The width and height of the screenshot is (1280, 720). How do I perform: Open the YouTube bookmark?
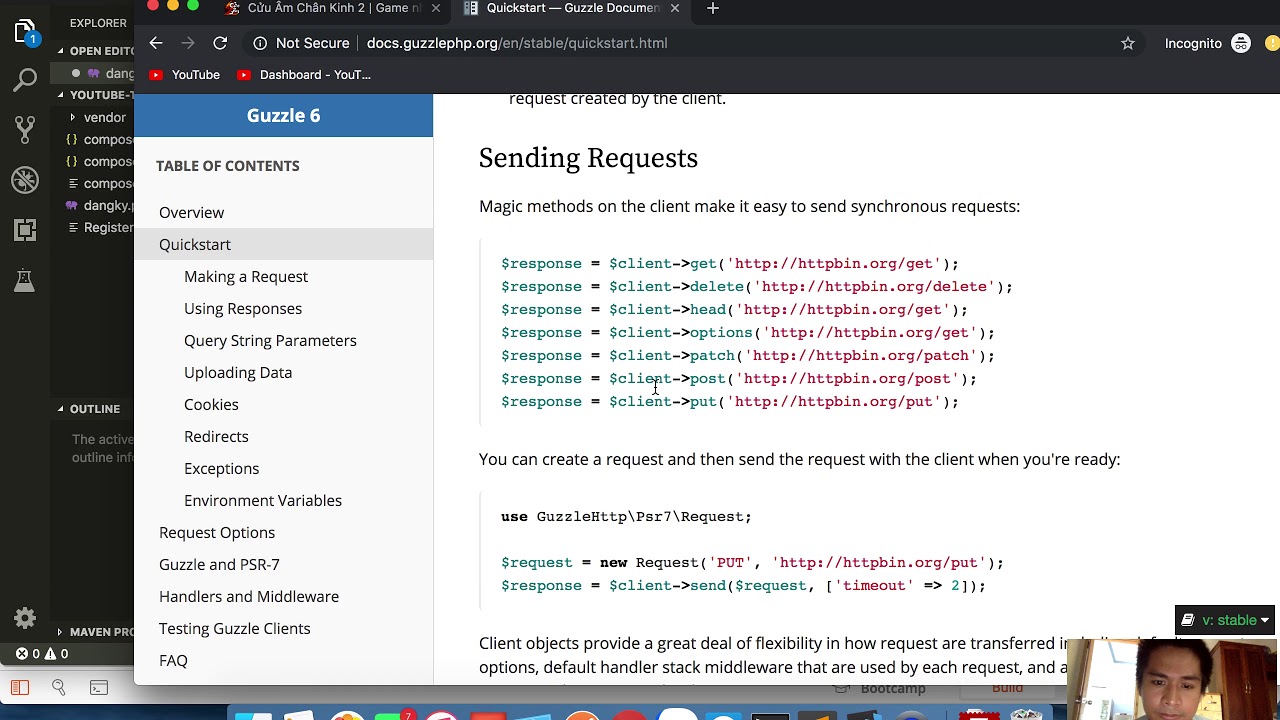click(x=184, y=75)
